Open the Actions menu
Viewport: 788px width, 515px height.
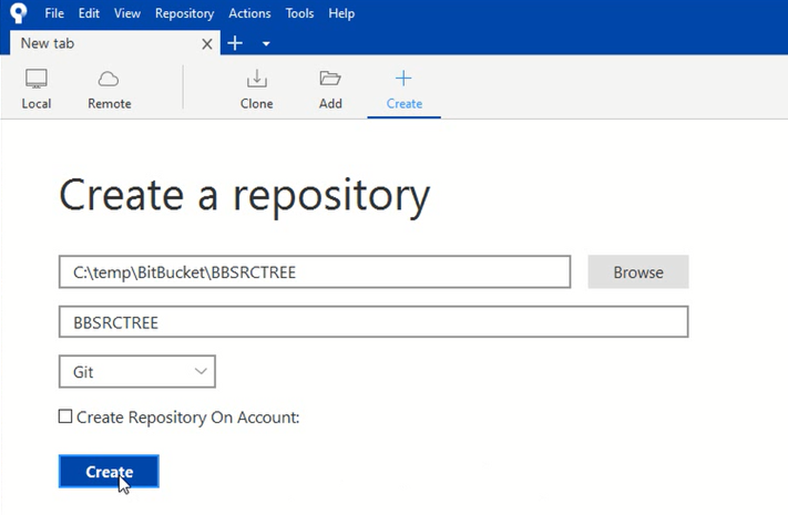click(249, 14)
